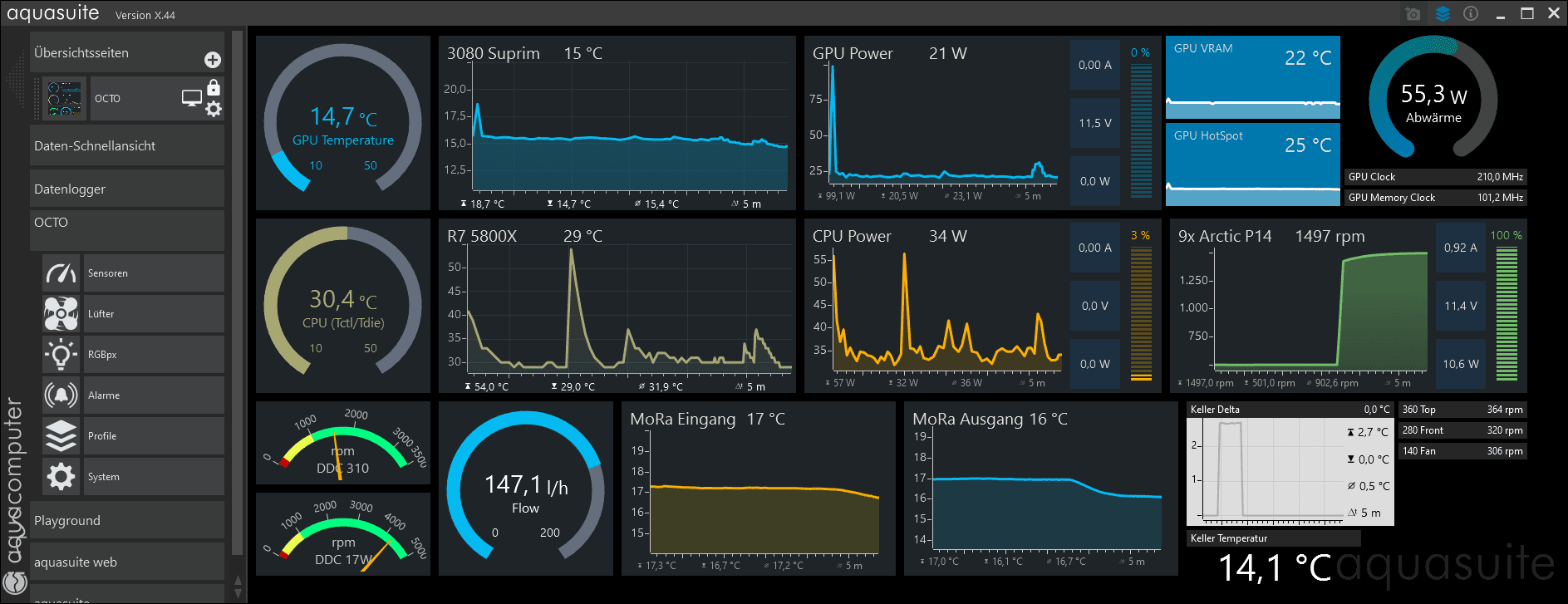1568x604 pixels.
Task: Click the MoRa Ausgang 16 °C chart
Action: pyautogui.click(x=1041, y=489)
